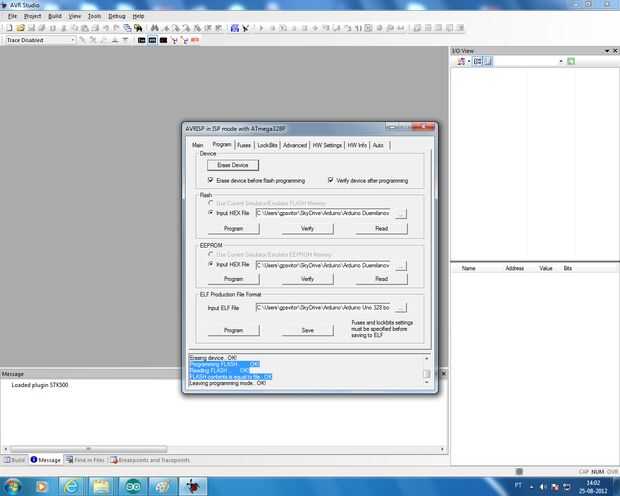Click the EEPROM HEX file path field
Image resolution: width=620 pixels, height=496 pixels.
coord(324,265)
